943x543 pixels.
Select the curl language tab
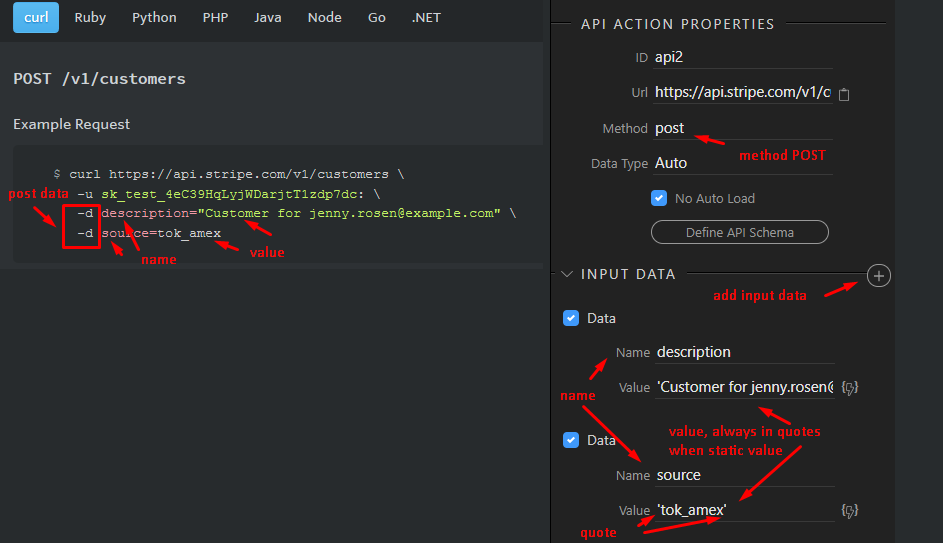point(36,17)
